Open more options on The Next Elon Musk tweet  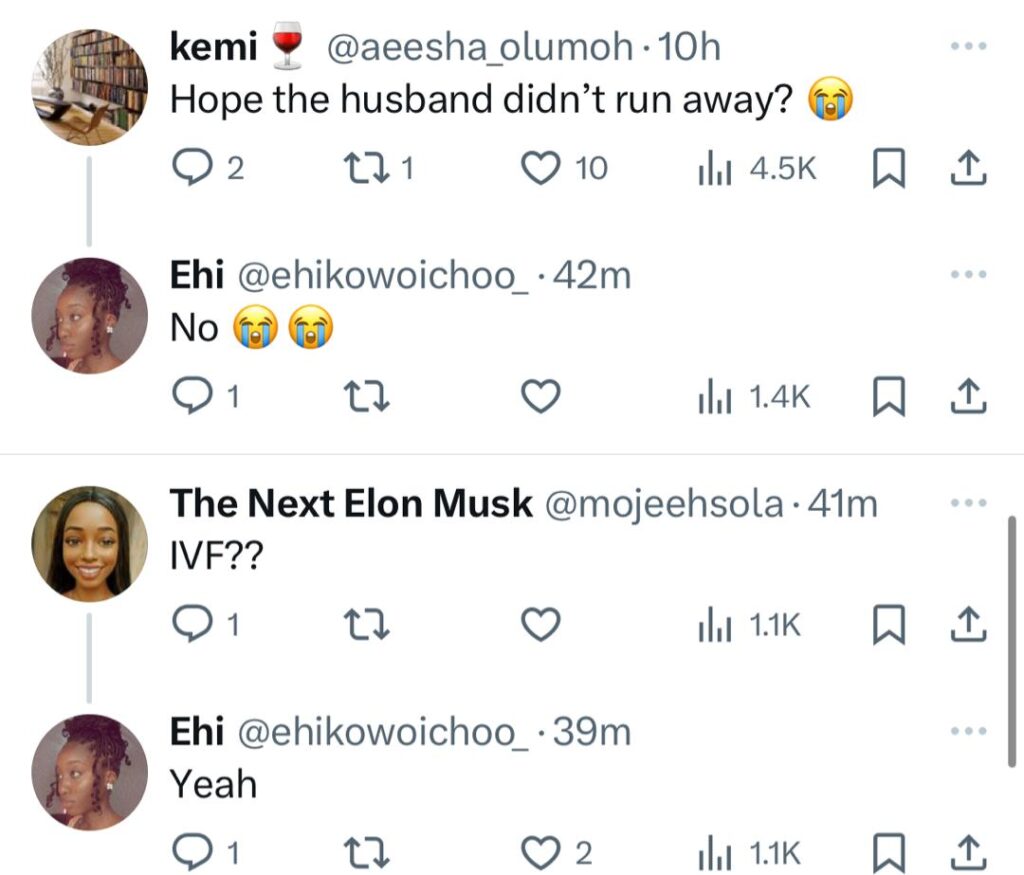pyautogui.click(x=968, y=503)
